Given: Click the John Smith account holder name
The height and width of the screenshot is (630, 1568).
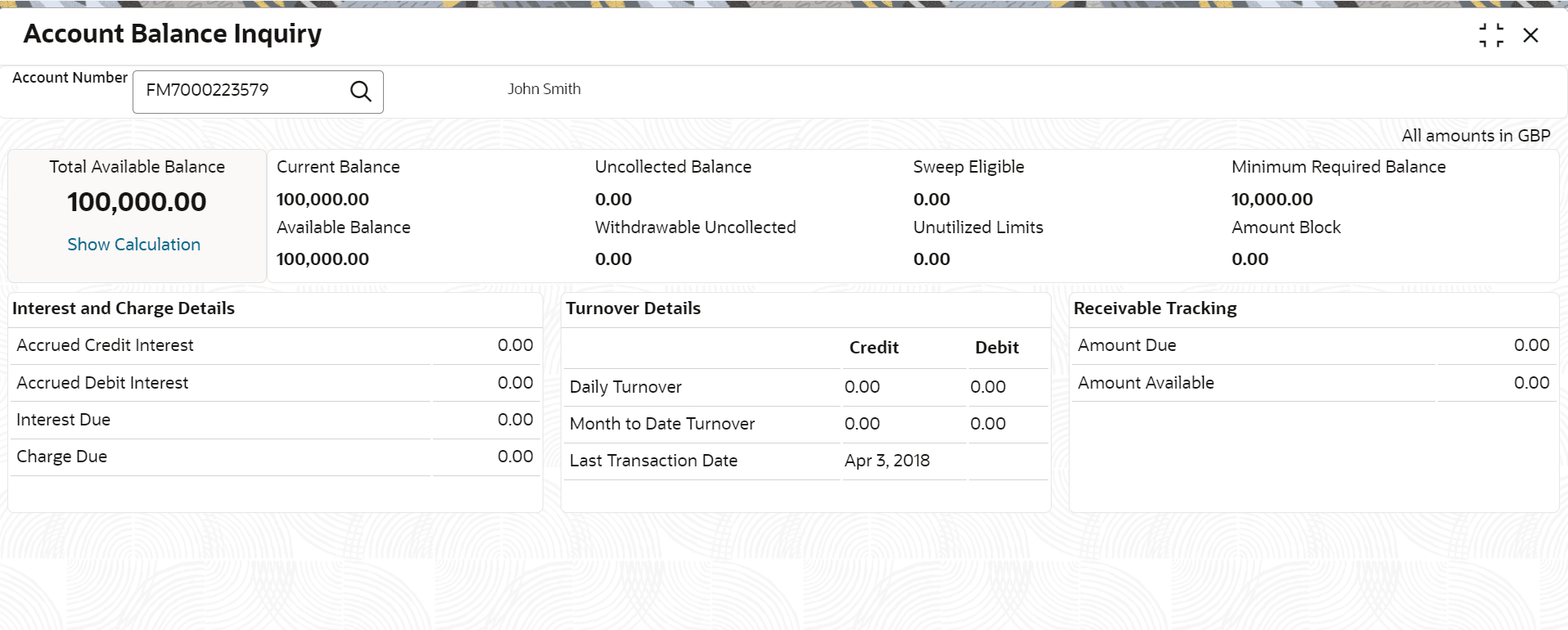Looking at the screenshot, I should (x=543, y=89).
